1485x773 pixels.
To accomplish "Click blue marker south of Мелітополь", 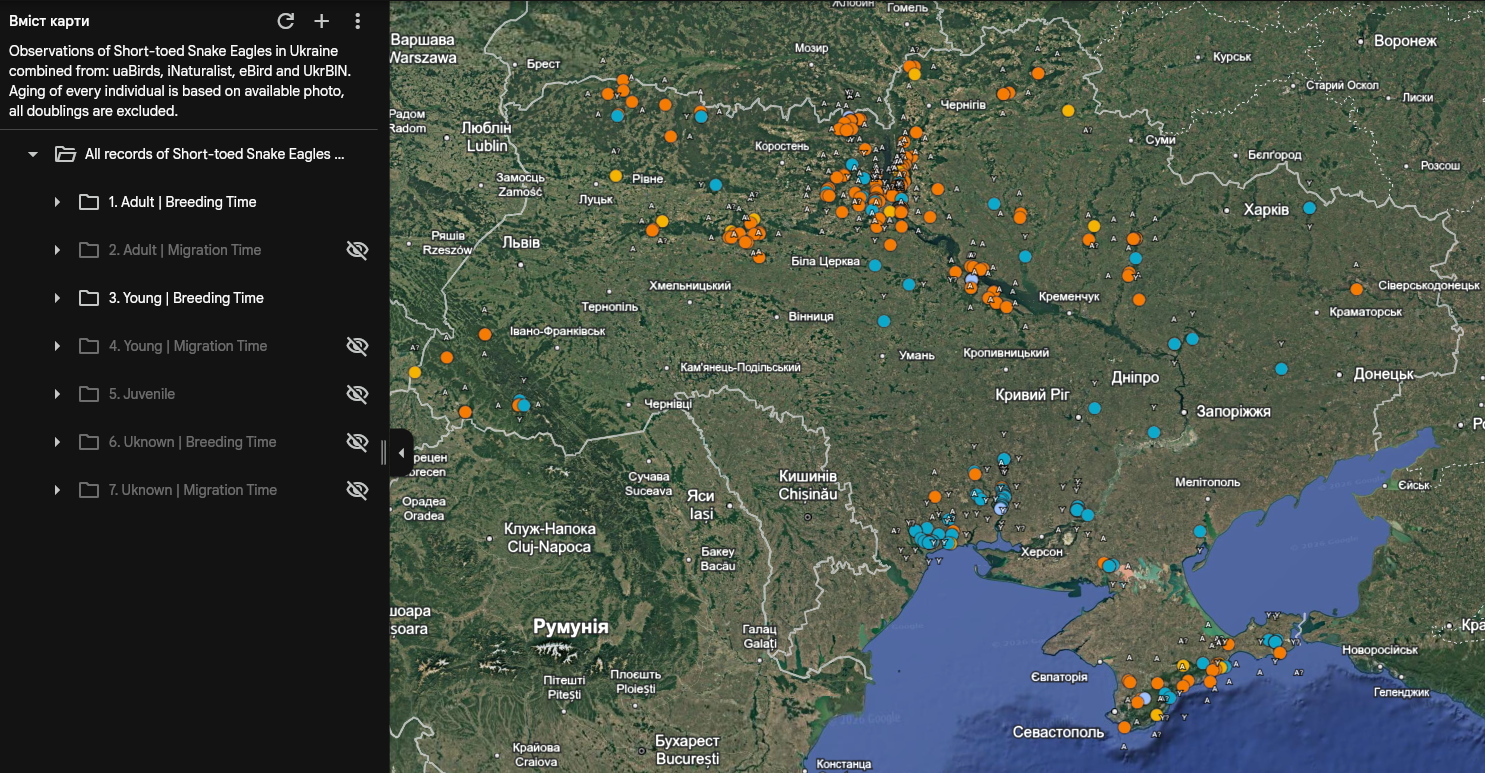I will [x=1200, y=531].
